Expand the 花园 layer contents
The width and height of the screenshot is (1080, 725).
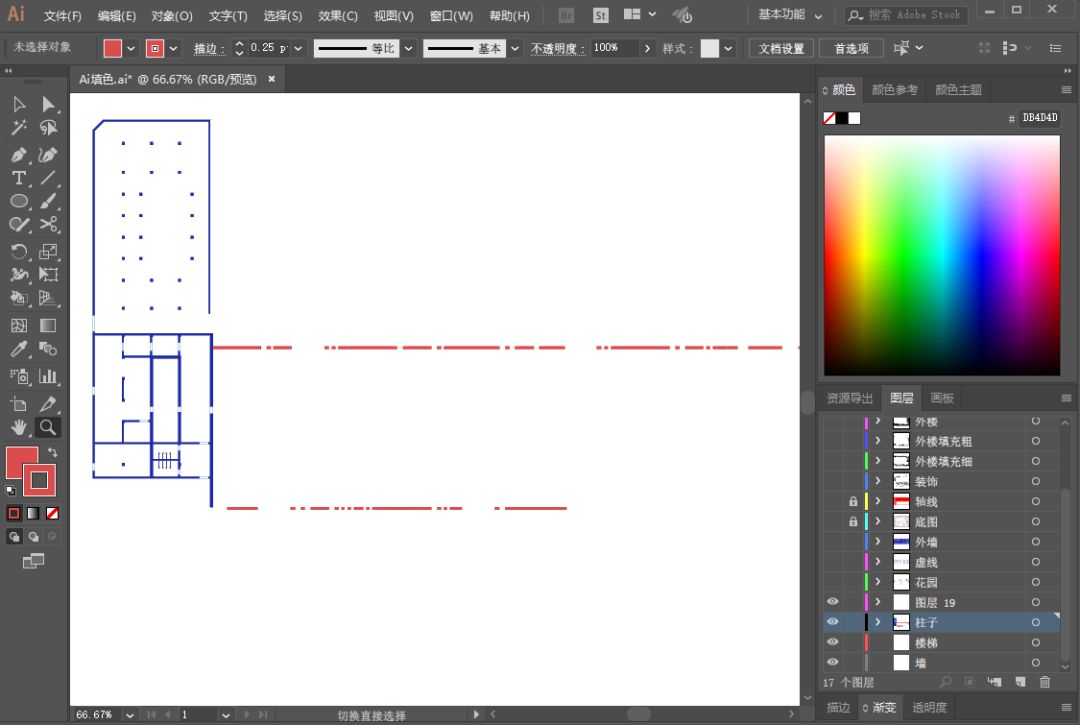(x=878, y=582)
